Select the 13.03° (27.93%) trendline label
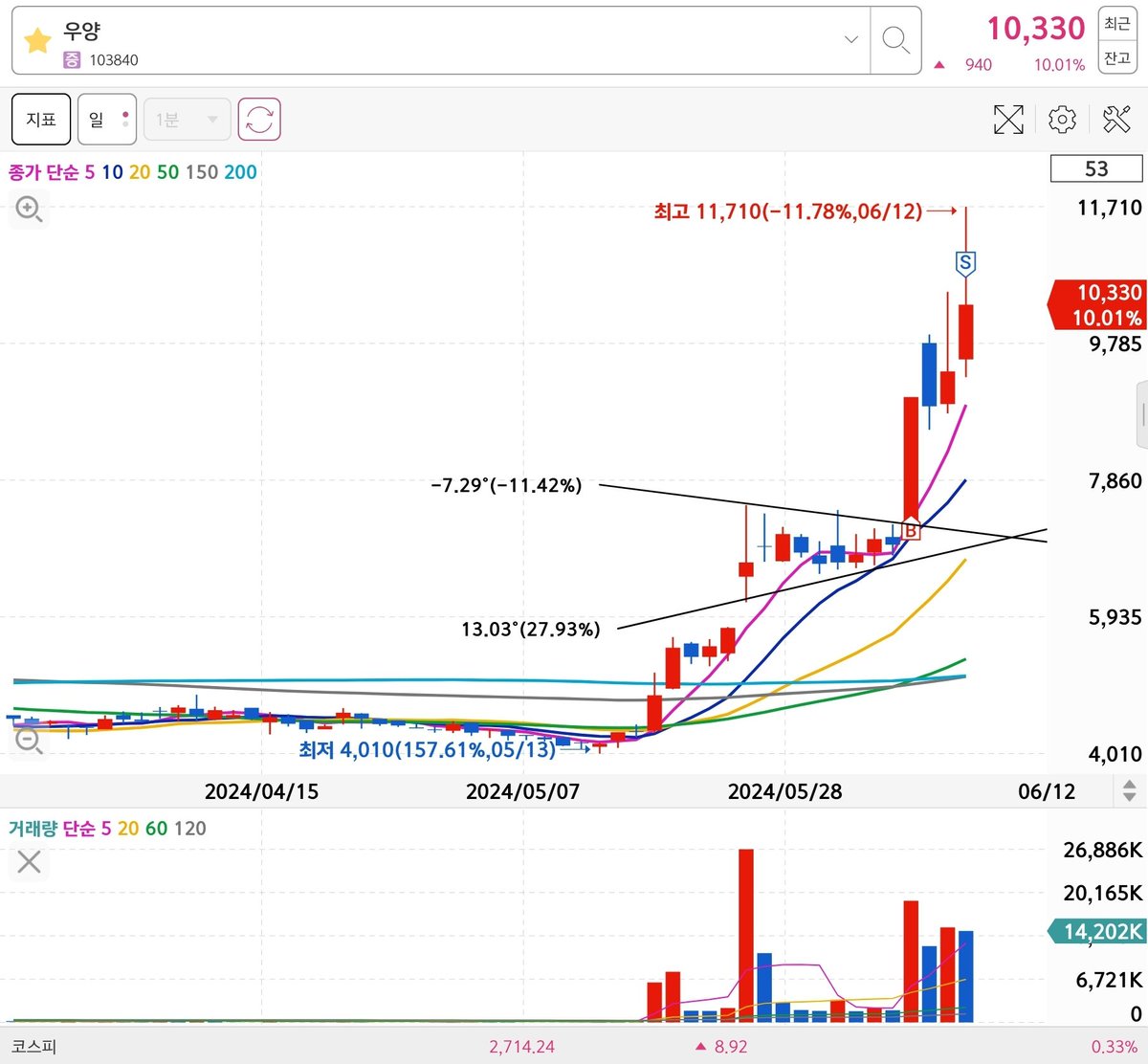The width and height of the screenshot is (1148, 1064). click(x=531, y=629)
